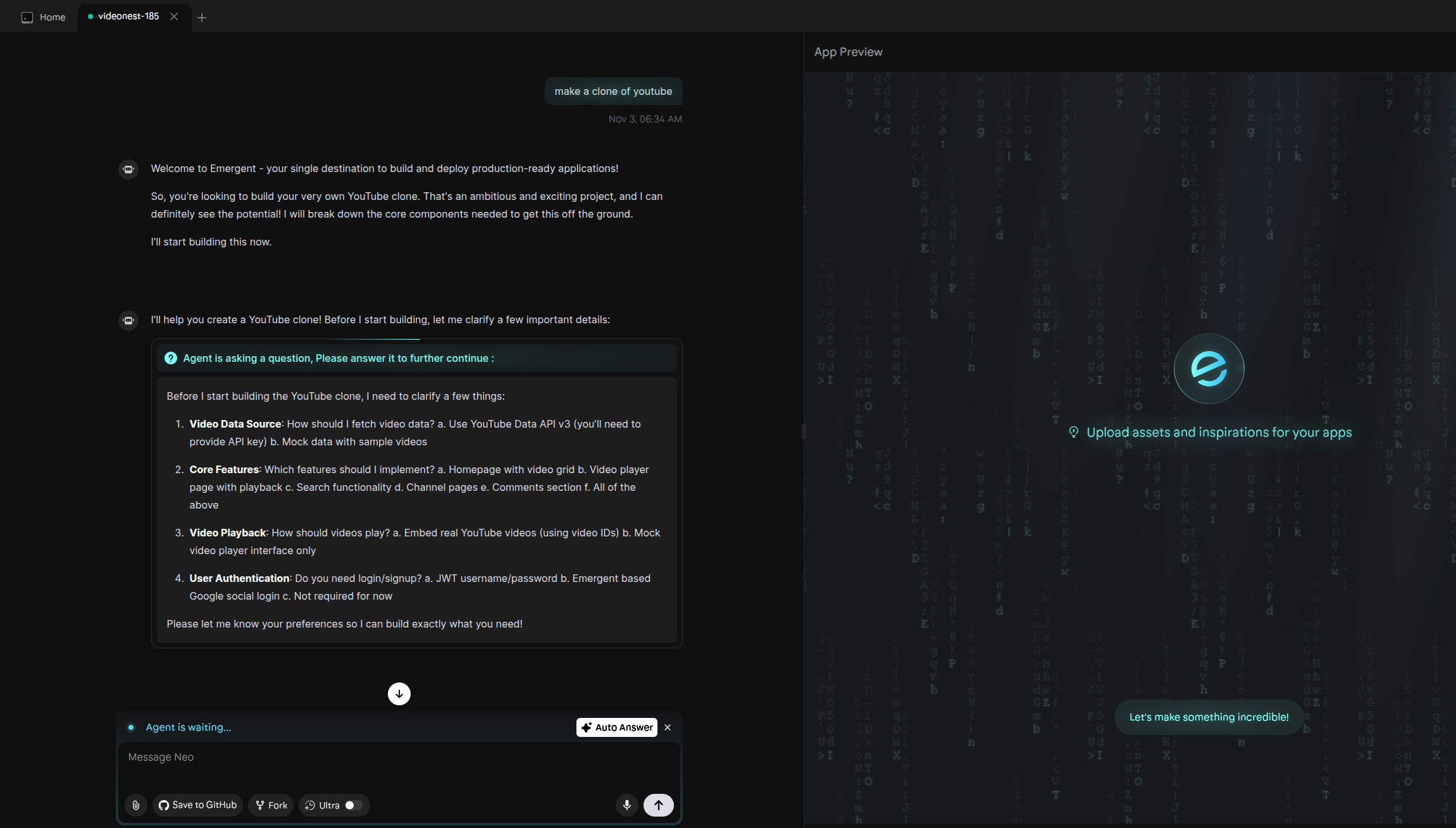
Task: Switch to the Home tab
Action: click(44, 17)
